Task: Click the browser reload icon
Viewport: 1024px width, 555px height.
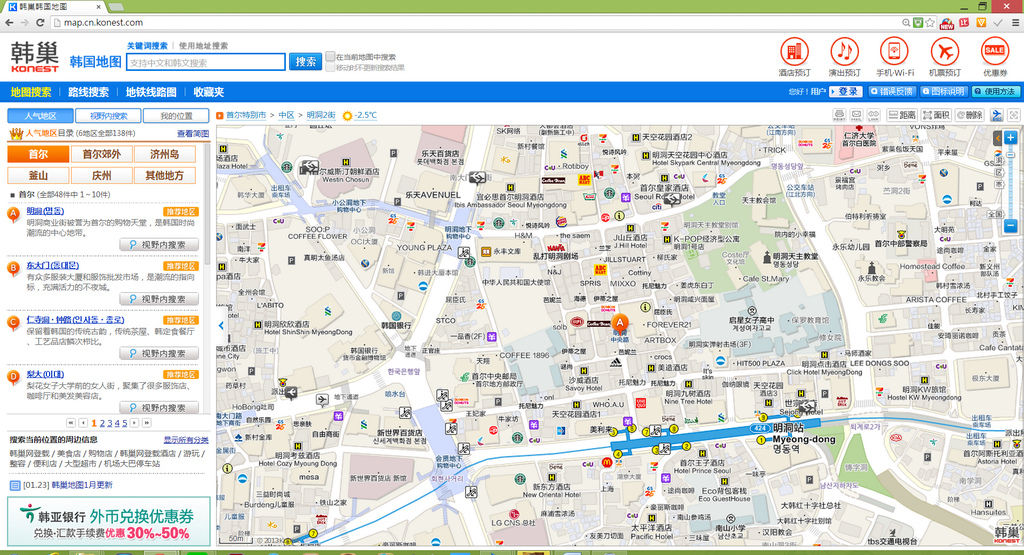Action: 40,22
